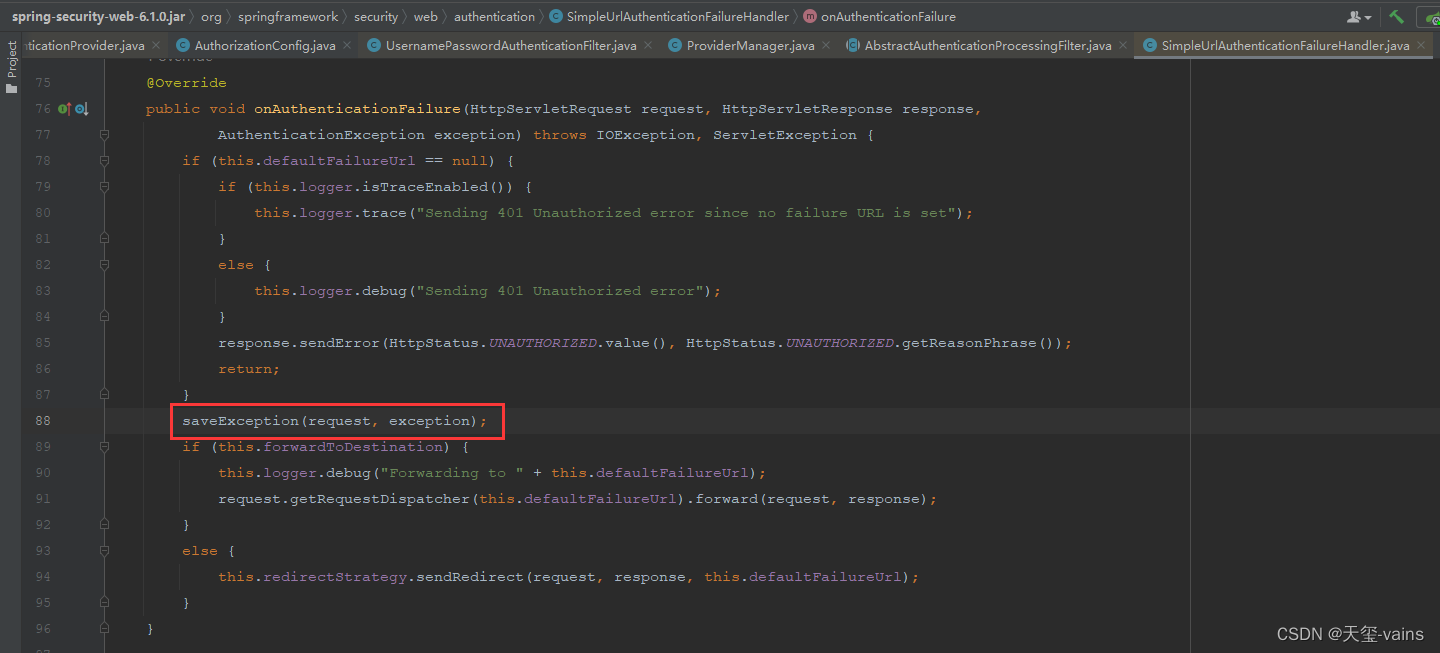
Task: Click line number 85 in the gutter
Action: pos(42,343)
